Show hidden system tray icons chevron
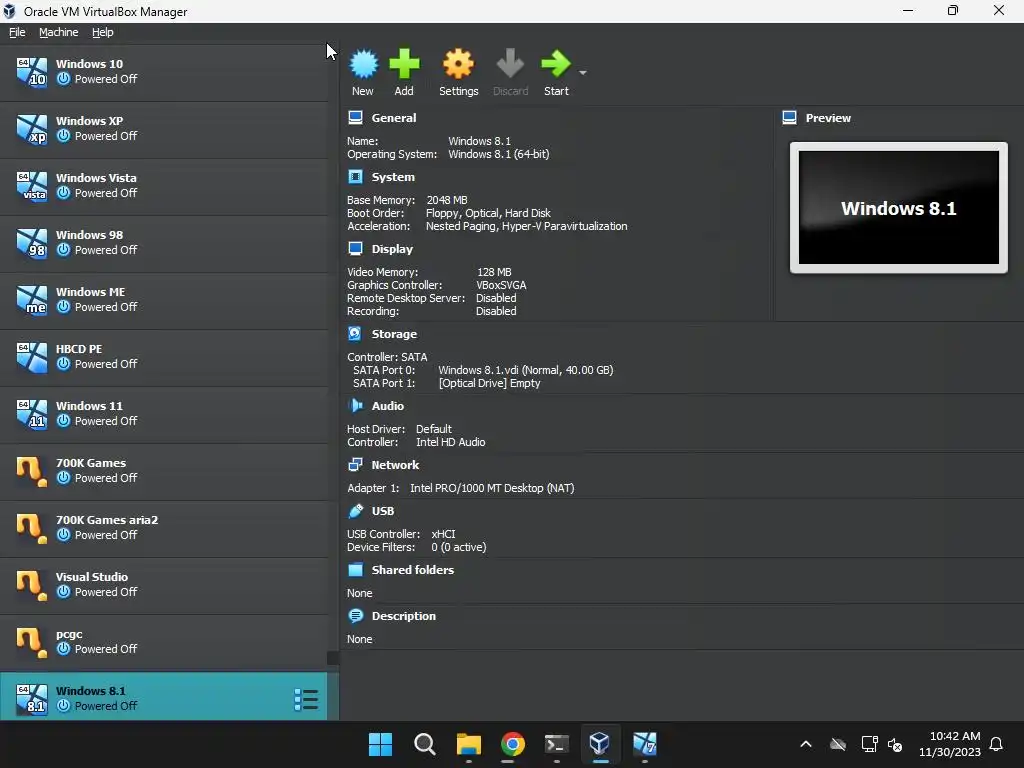This screenshot has width=1024, height=768. click(806, 744)
